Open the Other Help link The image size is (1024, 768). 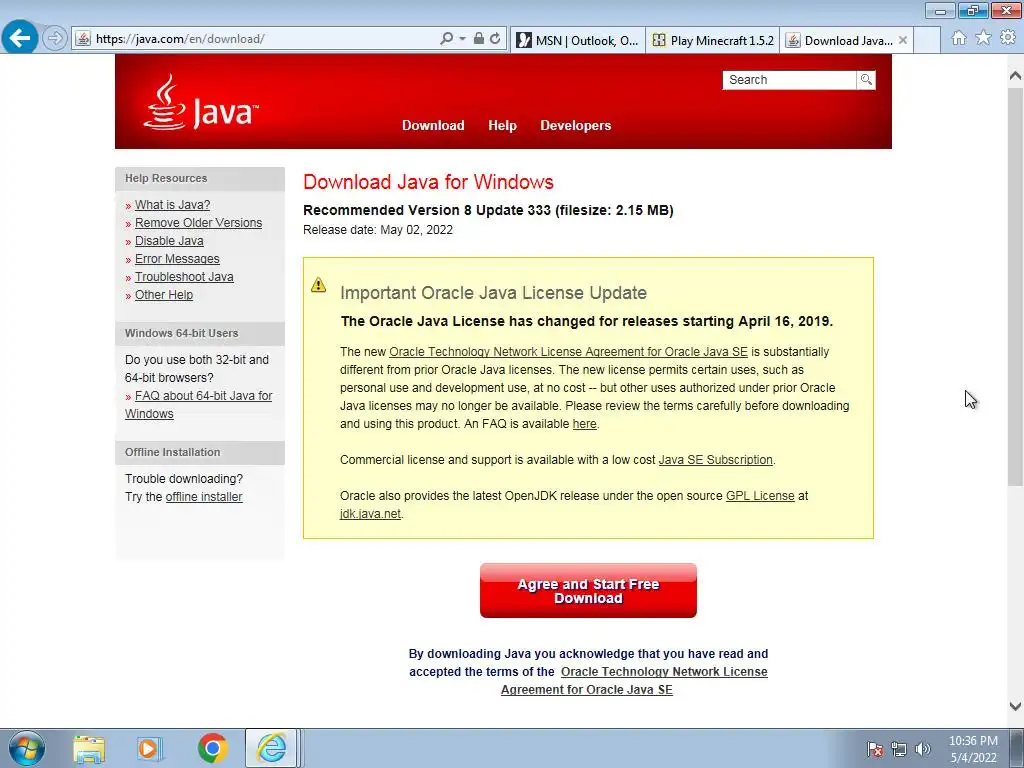[164, 295]
